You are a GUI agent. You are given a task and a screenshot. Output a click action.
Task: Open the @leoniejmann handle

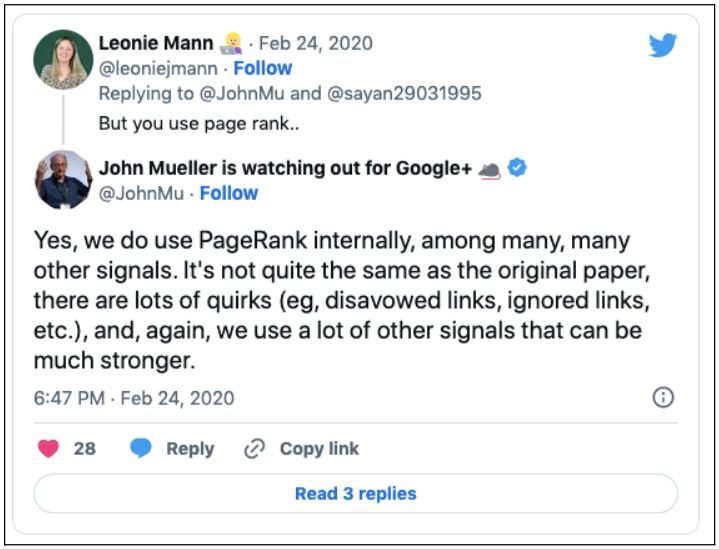click(158, 69)
